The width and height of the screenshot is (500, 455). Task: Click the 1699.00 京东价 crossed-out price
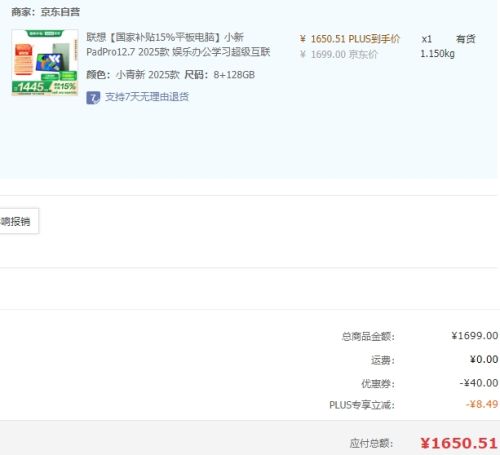[339, 54]
